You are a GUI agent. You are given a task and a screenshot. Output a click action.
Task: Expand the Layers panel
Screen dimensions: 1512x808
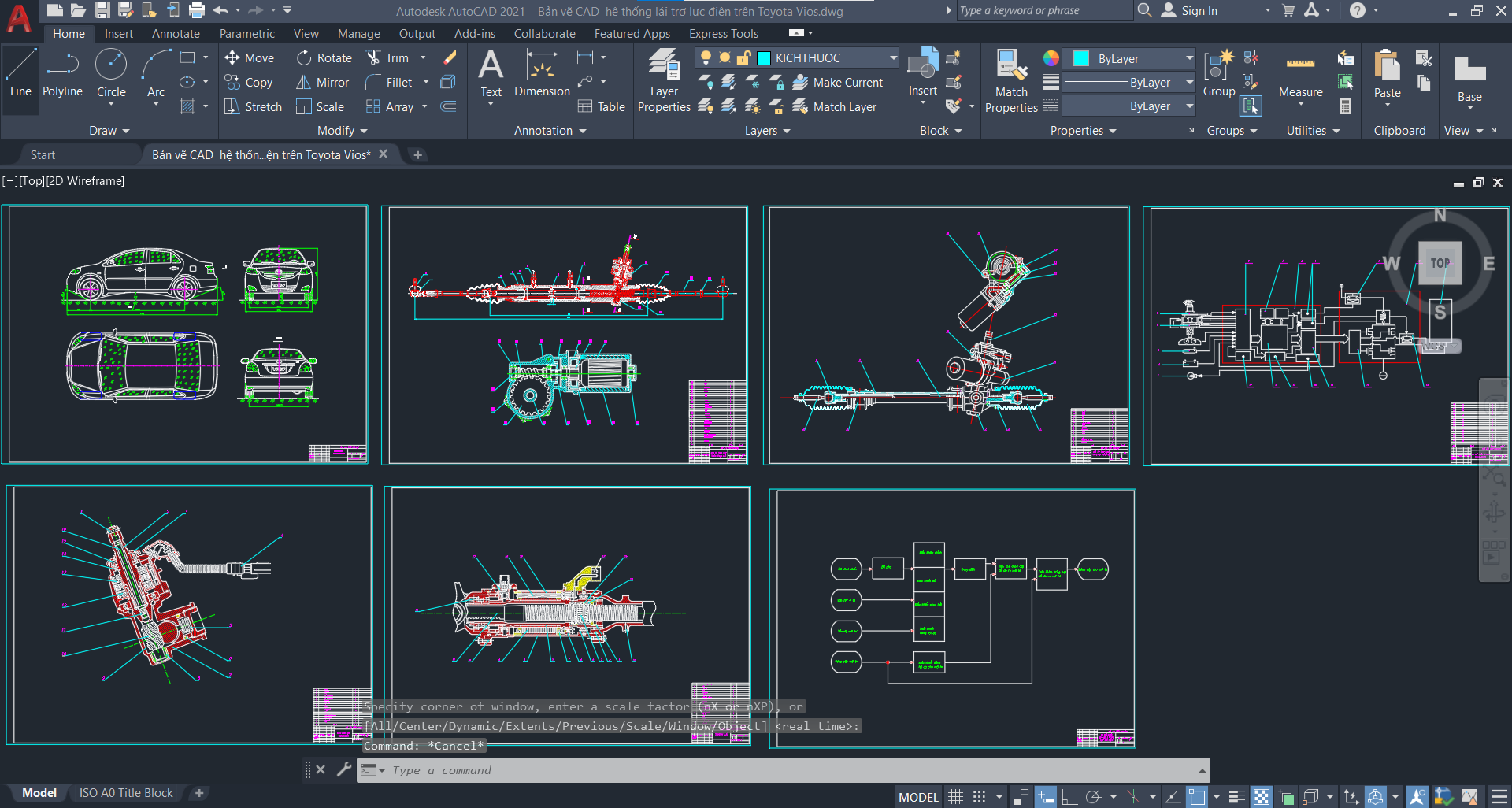point(767,131)
